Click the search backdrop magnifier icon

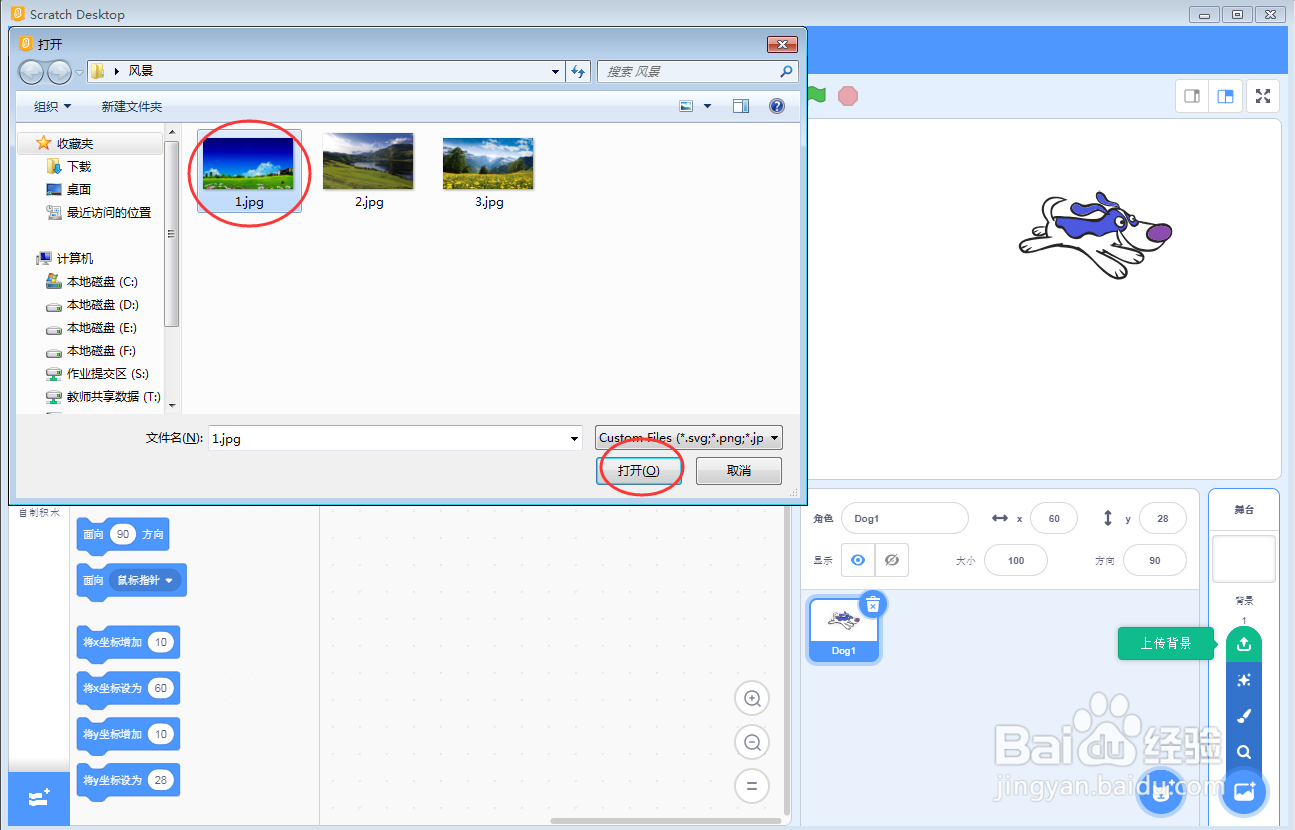[x=1244, y=752]
